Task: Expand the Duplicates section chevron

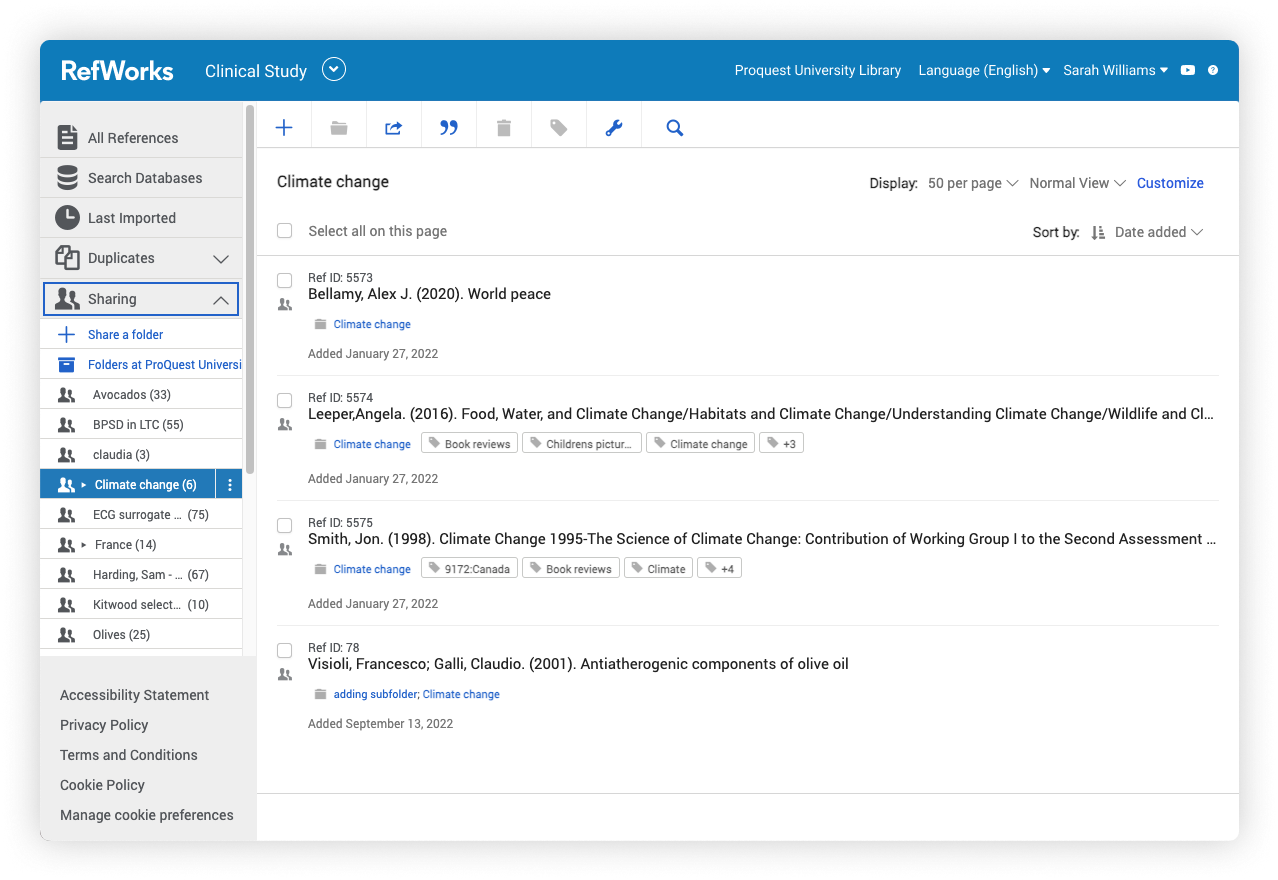Action: 221,259
